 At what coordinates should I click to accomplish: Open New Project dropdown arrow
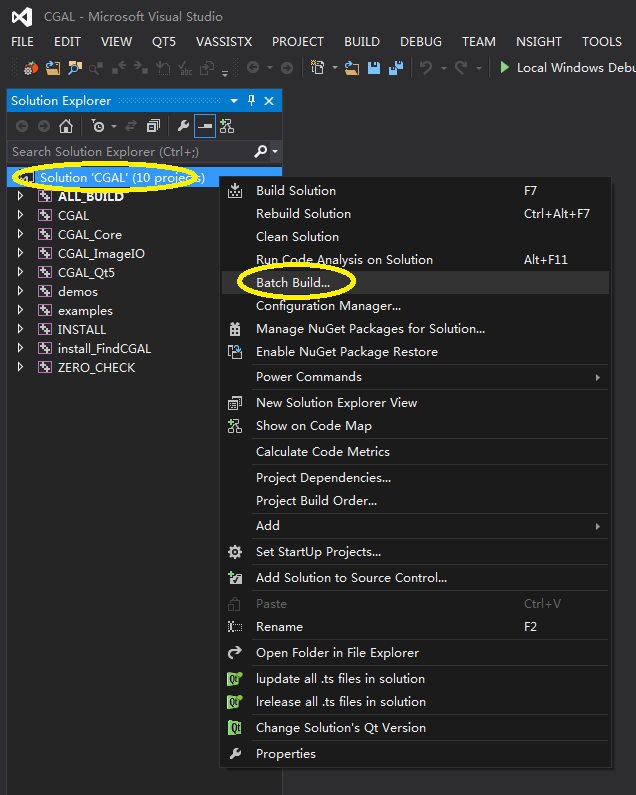click(335, 67)
